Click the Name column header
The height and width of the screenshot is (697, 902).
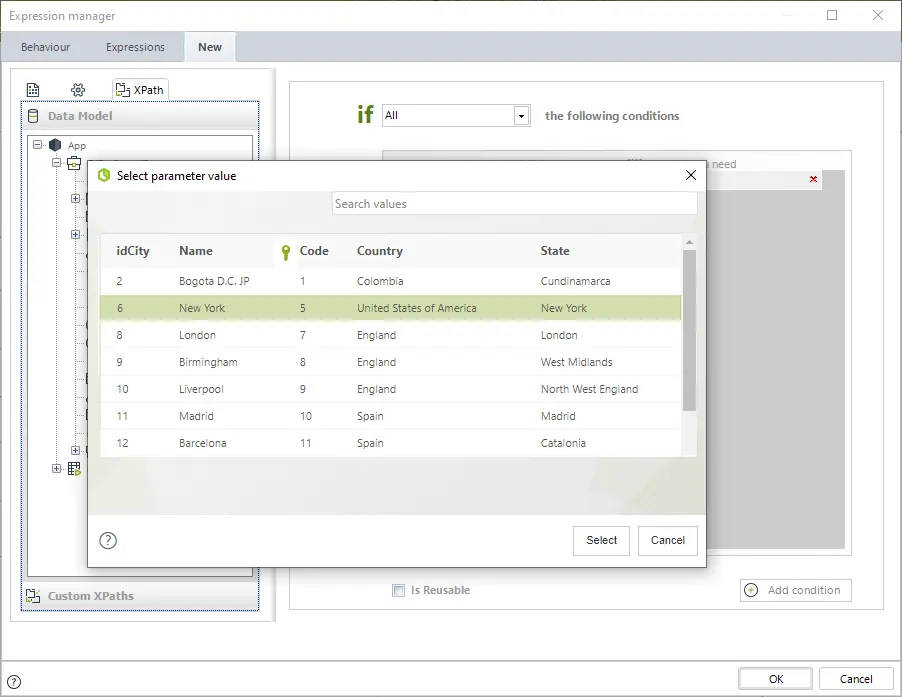(x=196, y=251)
